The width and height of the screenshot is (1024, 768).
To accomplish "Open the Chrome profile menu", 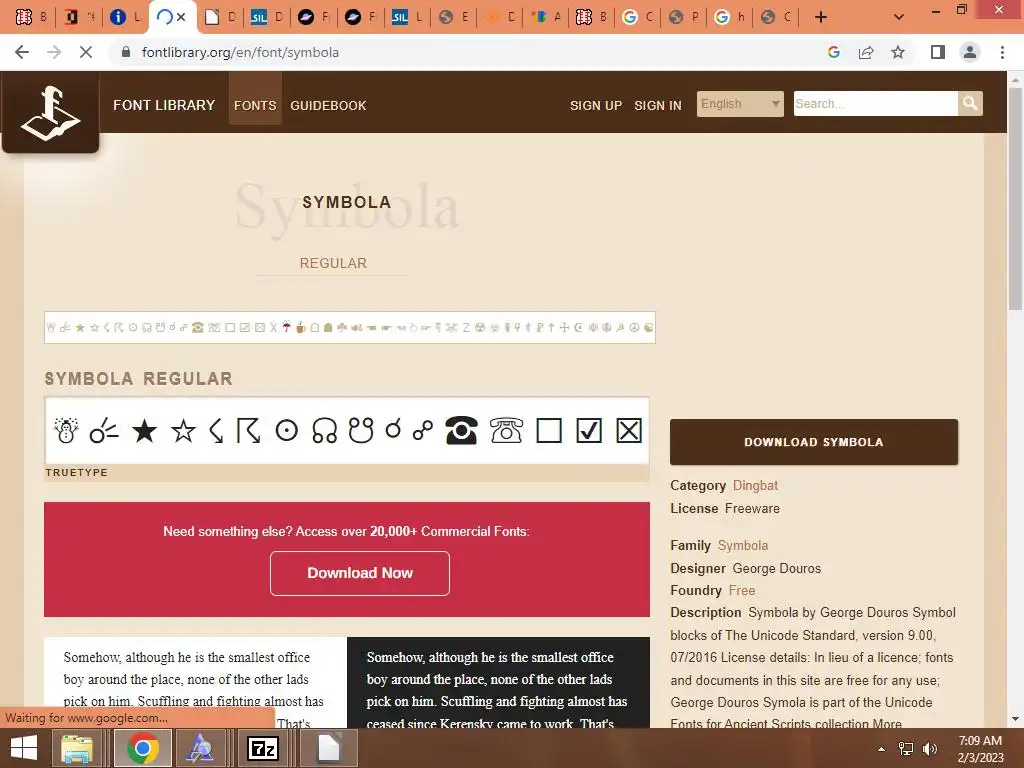I will tap(970, 52).
